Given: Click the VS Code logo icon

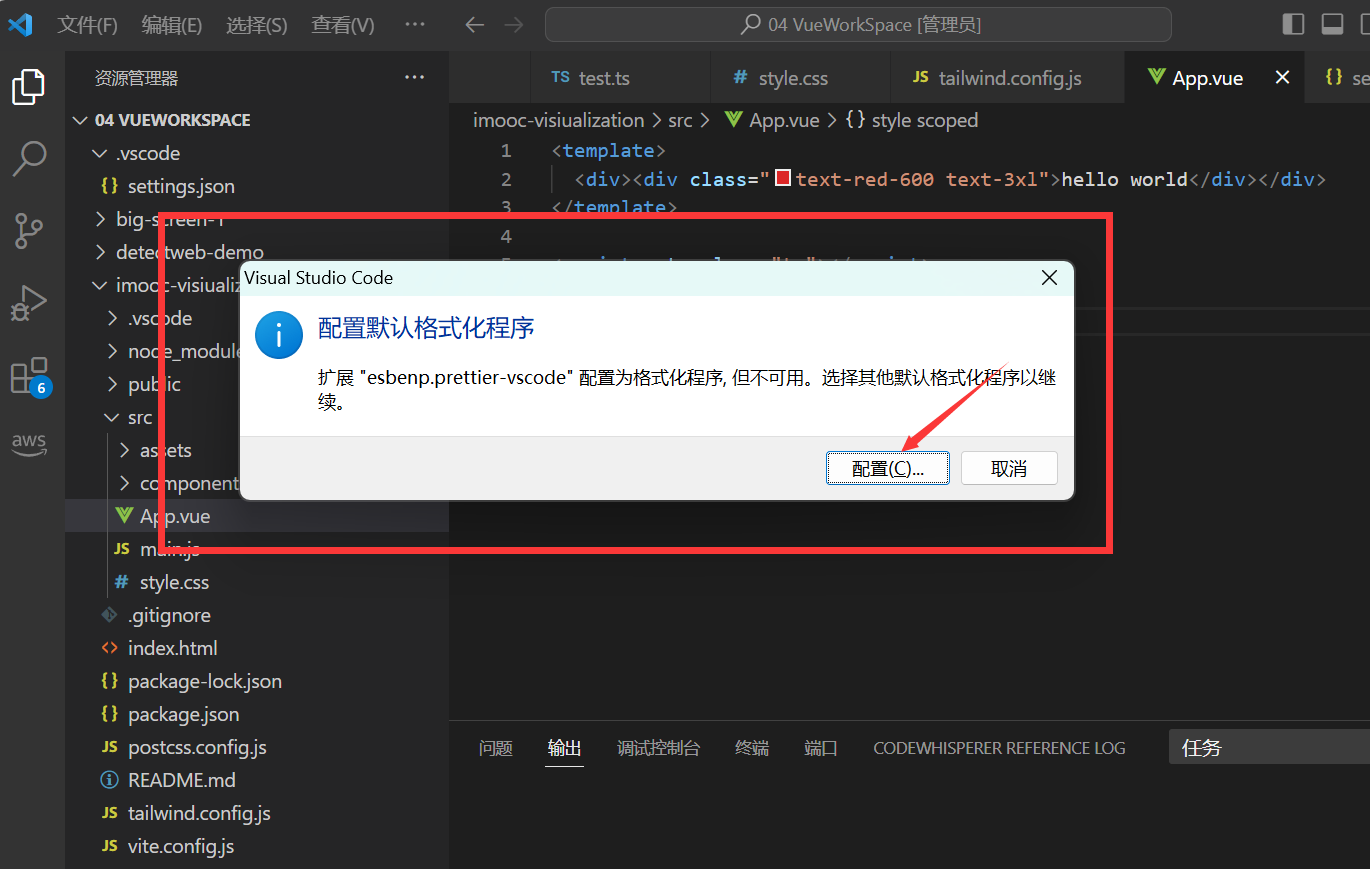Looking at the screenshot, I should click(20, 24).
